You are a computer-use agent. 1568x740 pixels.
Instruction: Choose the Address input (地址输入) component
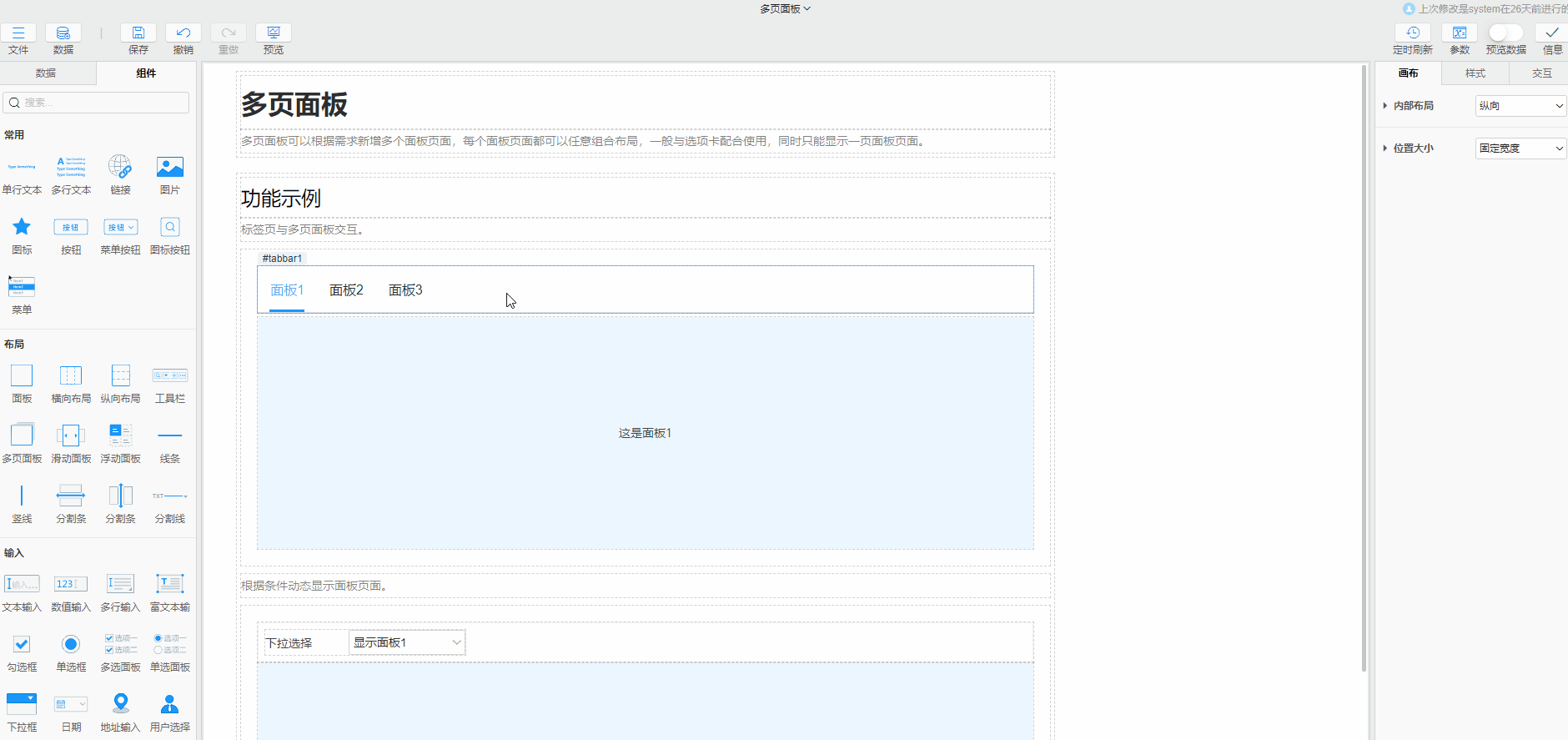click(120, 704)
